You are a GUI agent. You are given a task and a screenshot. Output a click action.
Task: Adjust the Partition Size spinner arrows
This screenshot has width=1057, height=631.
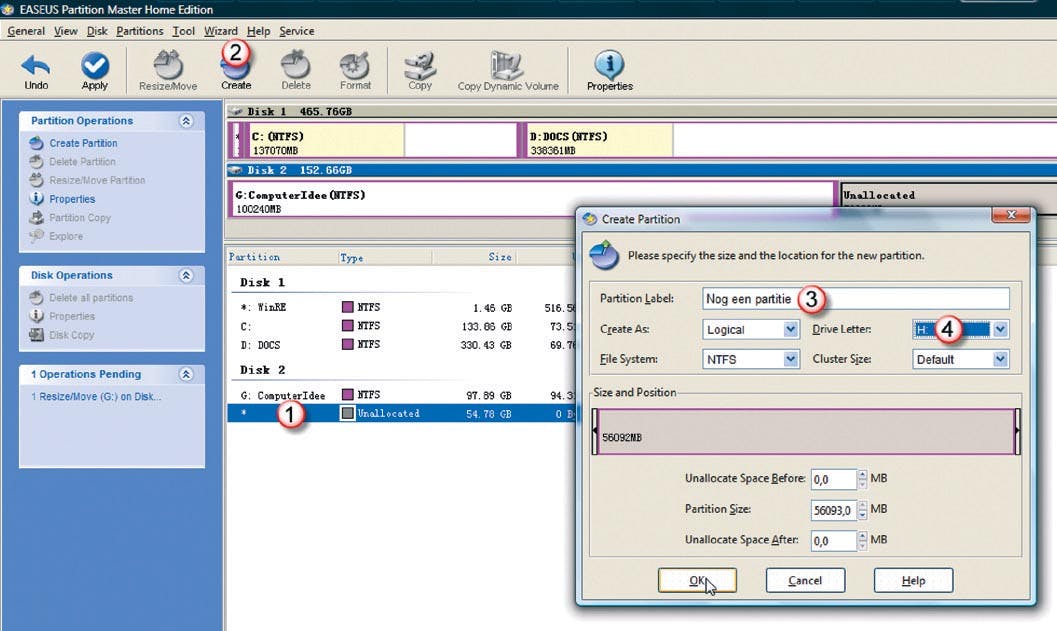click(x=862, y=510)
